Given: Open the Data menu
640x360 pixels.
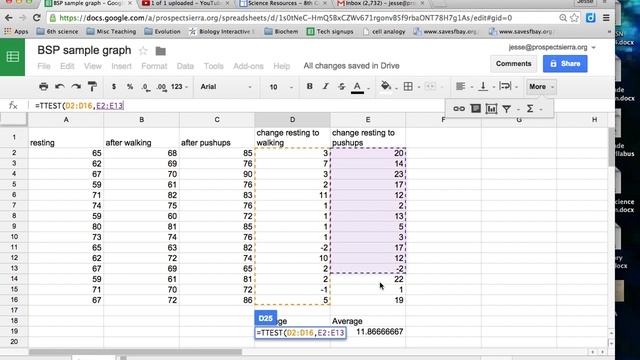Looking at the screenshot, I should click(185, 66).
